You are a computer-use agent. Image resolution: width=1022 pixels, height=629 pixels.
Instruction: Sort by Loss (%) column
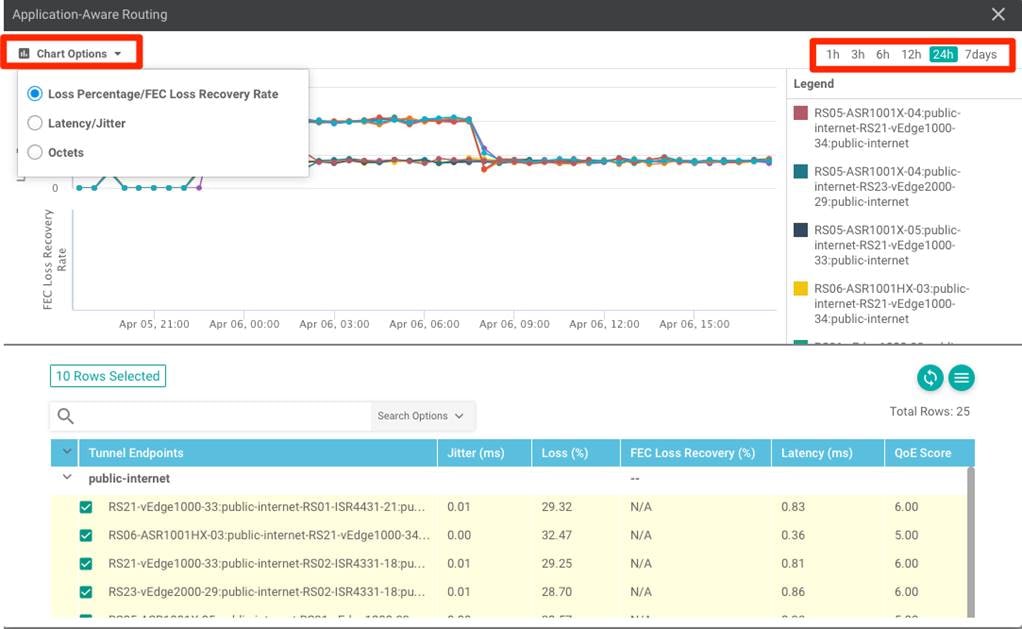[564, 453]
